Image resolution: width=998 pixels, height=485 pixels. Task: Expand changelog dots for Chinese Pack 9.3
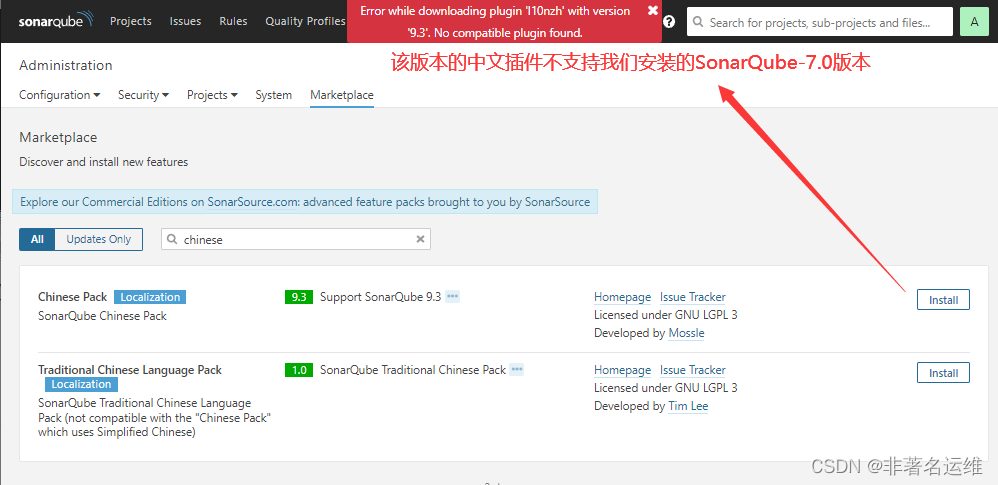tap(453, 297)
